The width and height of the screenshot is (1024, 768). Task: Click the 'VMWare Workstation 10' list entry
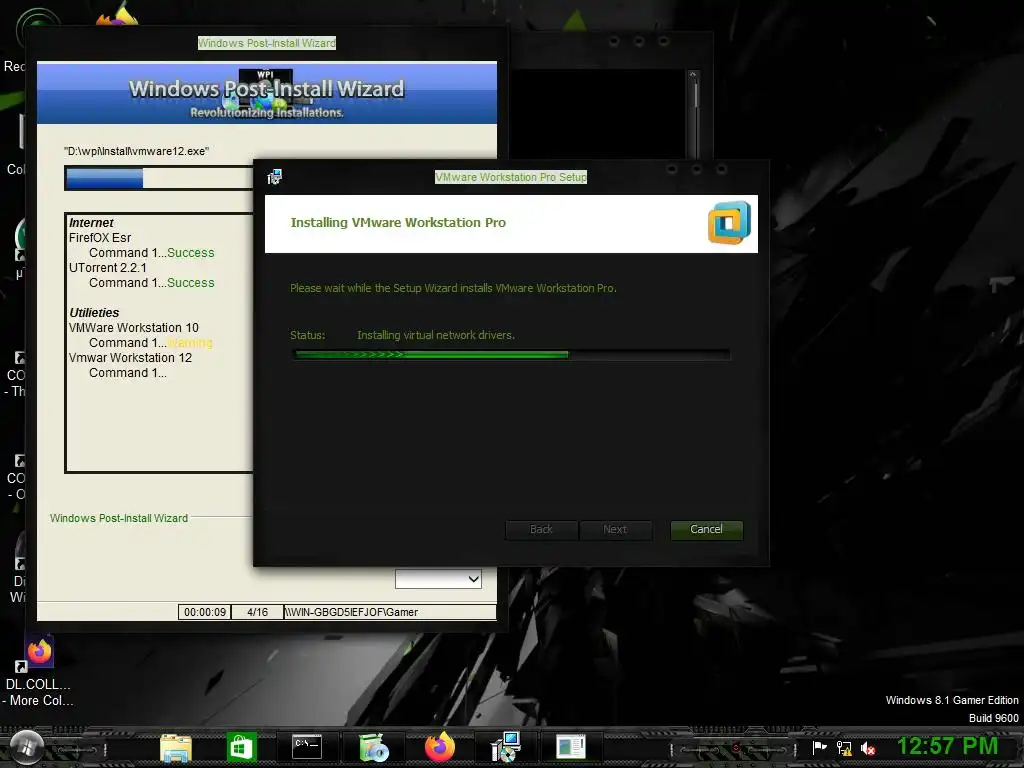134,328
